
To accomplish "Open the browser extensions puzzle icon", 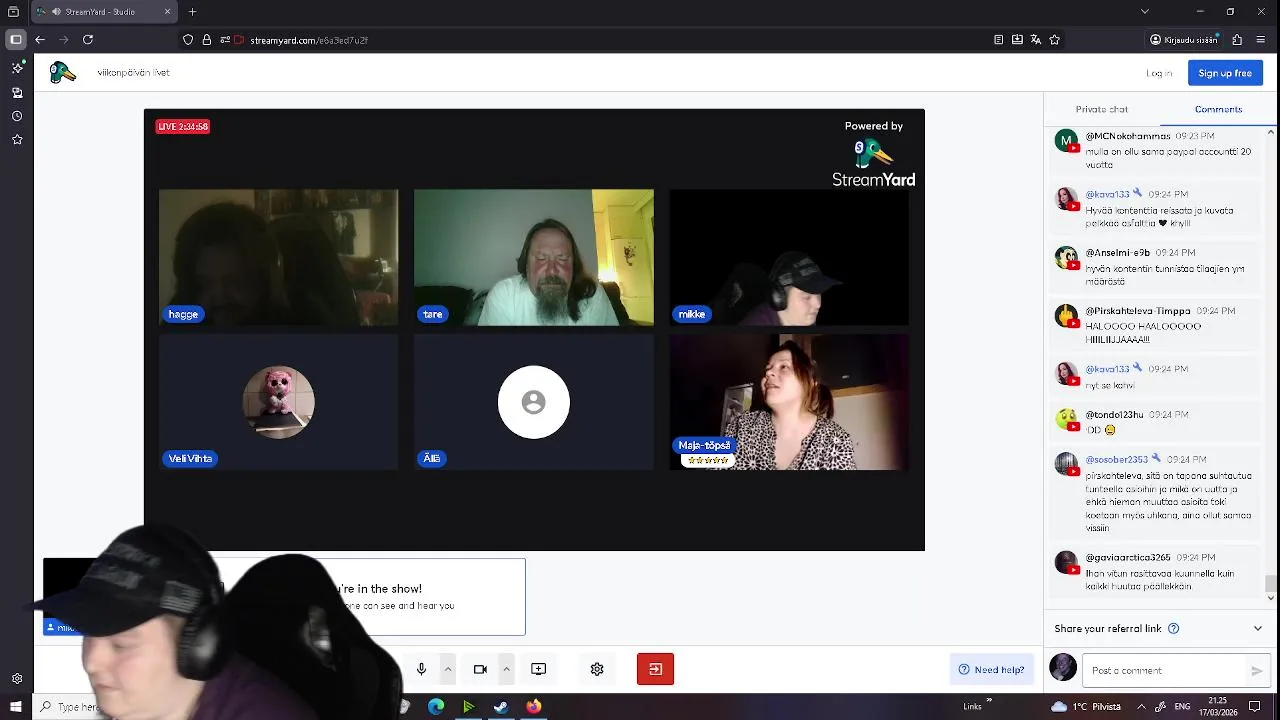I will [1237, 40].
